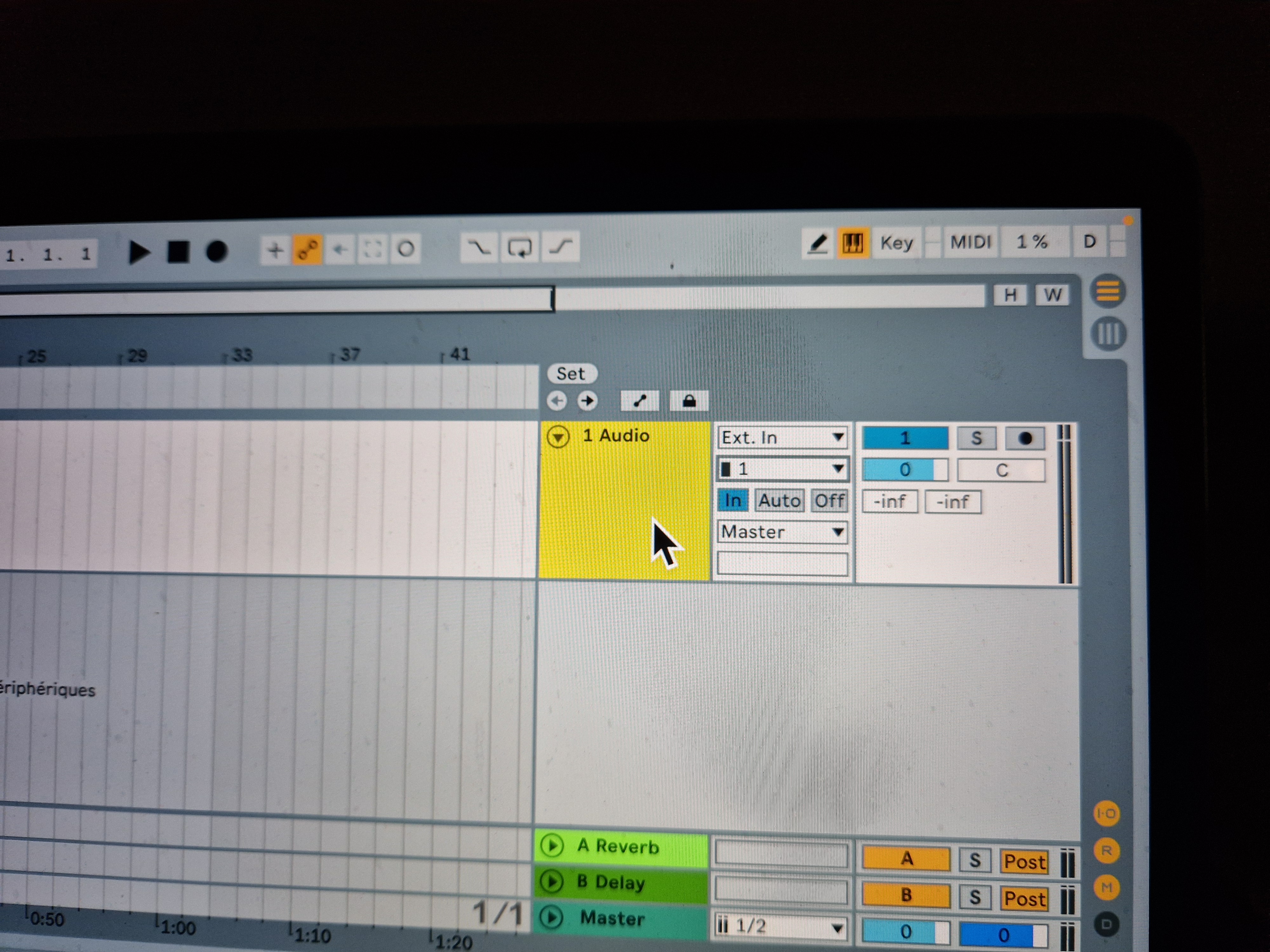Open the Master output routing dropdown
Viewport: 1270px width, 952px height.
tap(782, 532)
